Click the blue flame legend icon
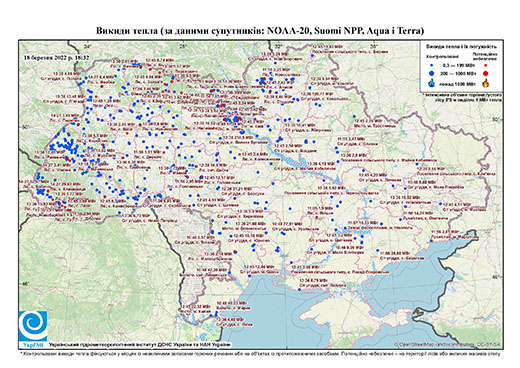 (x=432, y=83)
